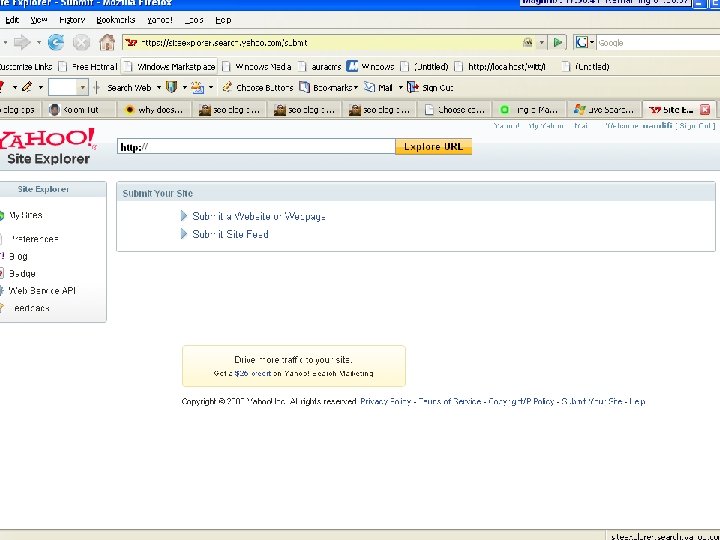Switch to the tab with face avatar

(79, 109)
